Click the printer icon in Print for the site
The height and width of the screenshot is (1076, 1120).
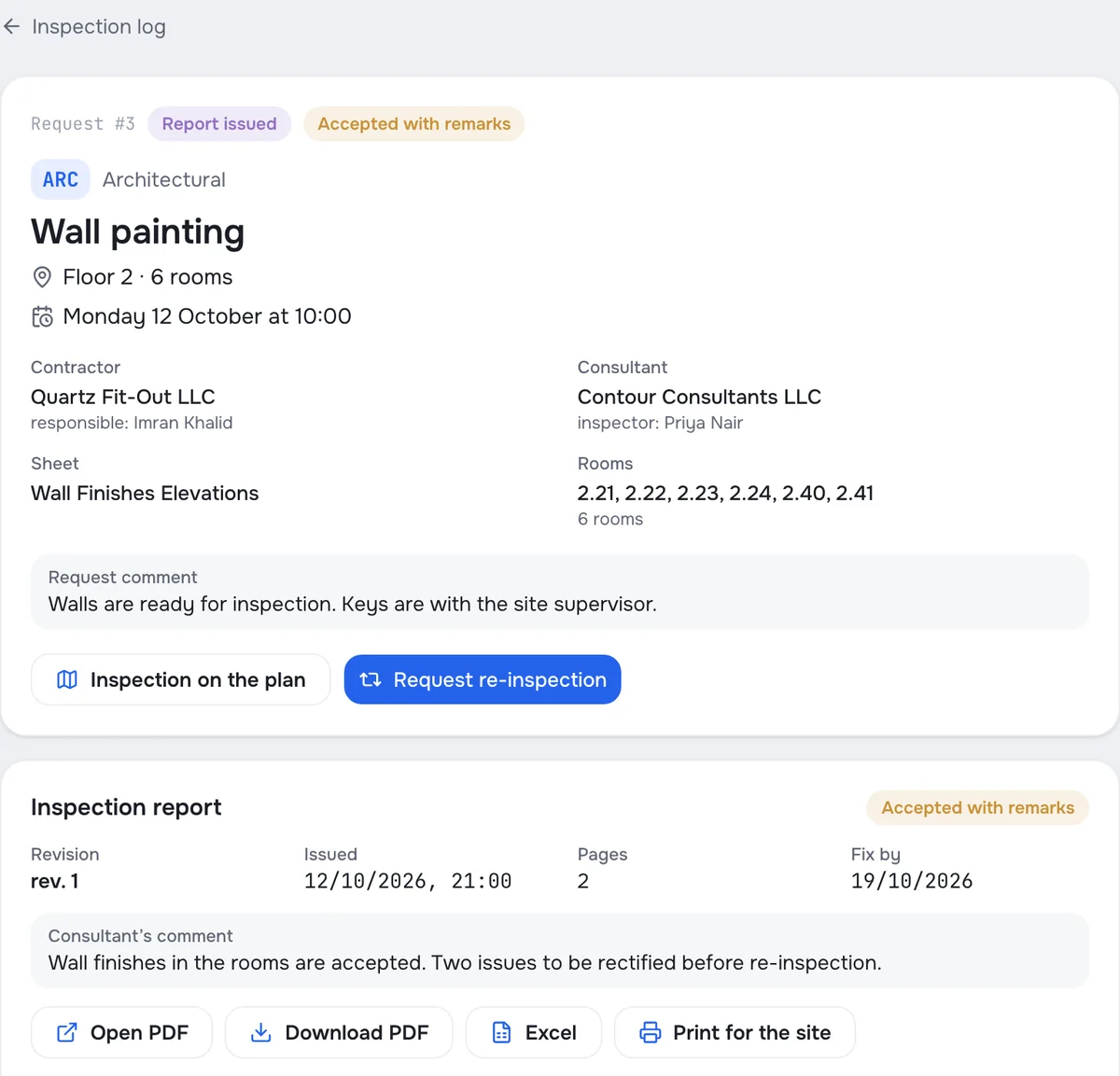pos(650,1032)
